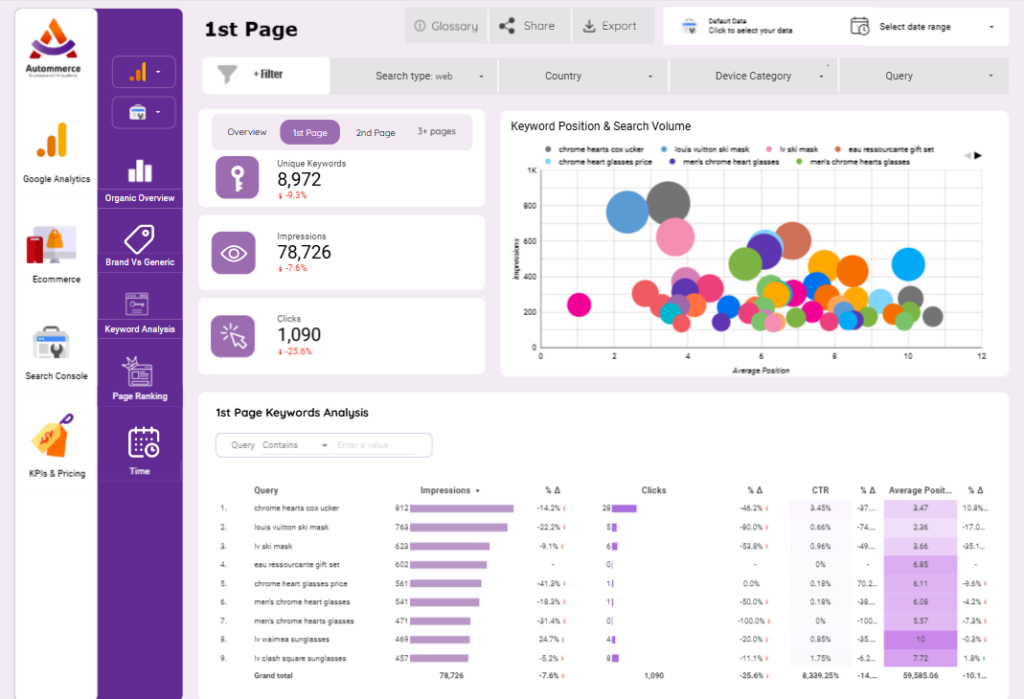Click to select your data source
The height and width of the screenshot is (699, 1024).
pyautogui.click(x=750, y=31)
